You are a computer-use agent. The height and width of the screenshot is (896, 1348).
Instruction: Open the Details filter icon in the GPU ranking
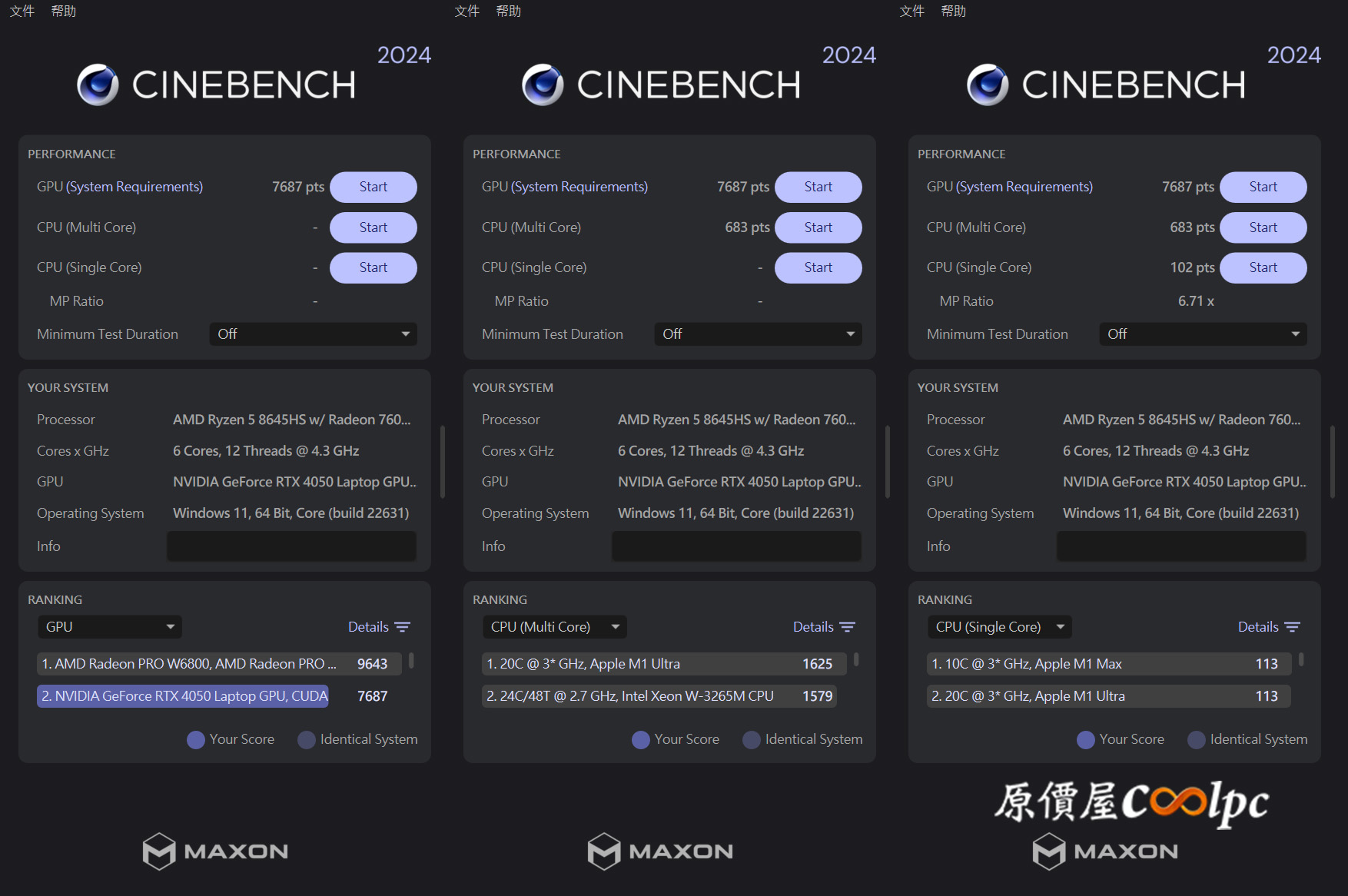tap(403, 627)
